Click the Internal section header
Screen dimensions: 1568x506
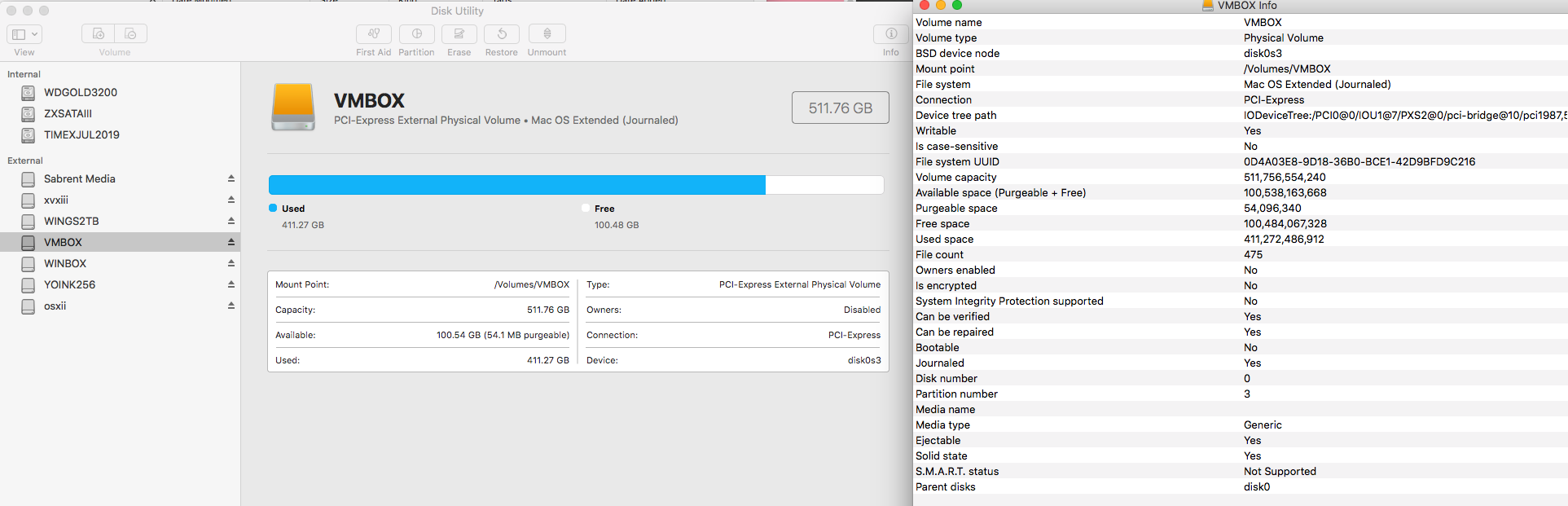[24, 74]
